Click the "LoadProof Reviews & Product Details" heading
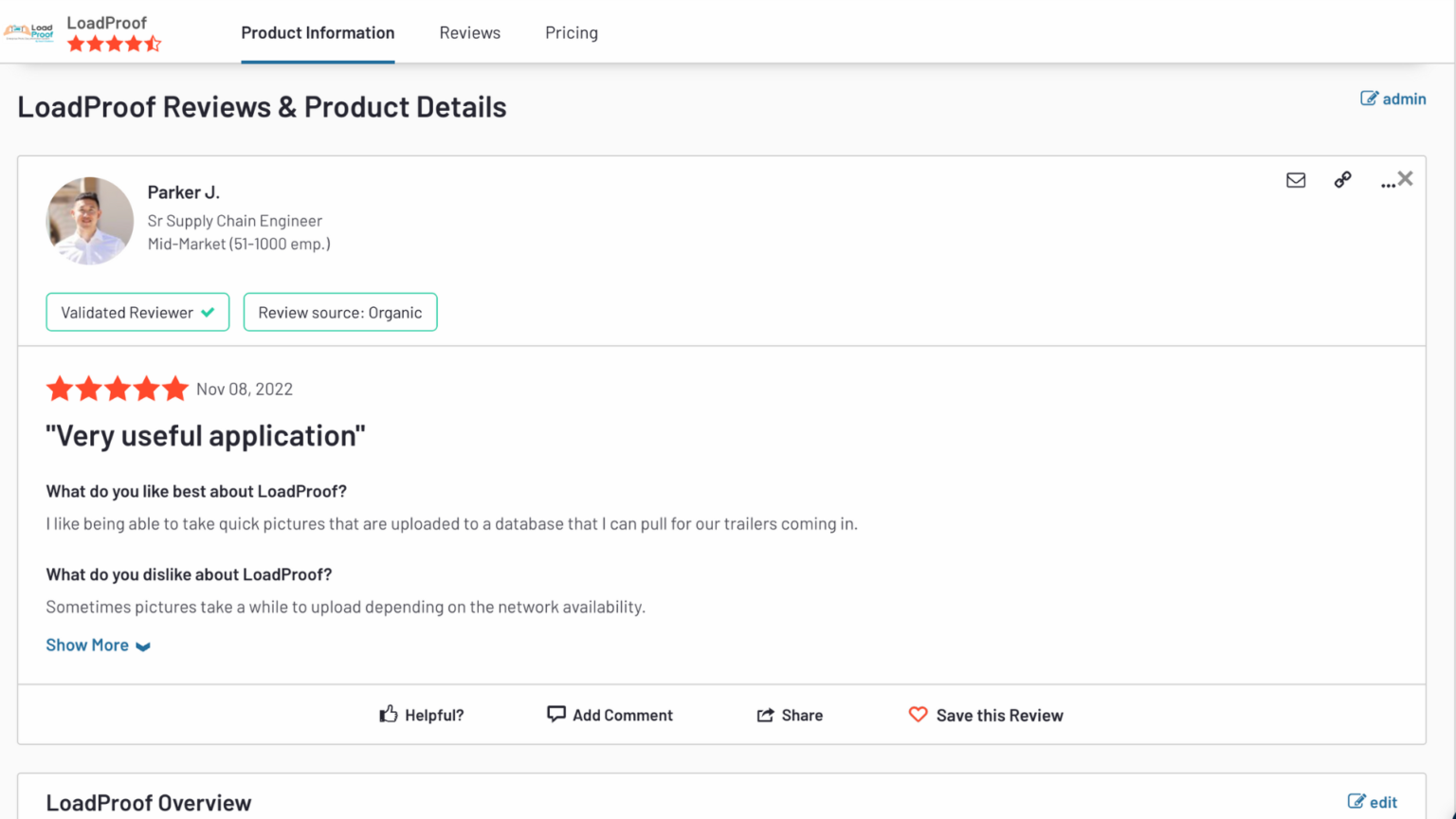Image resolution: width=1456 pixels, height=819 pixels. click(262, 106)
